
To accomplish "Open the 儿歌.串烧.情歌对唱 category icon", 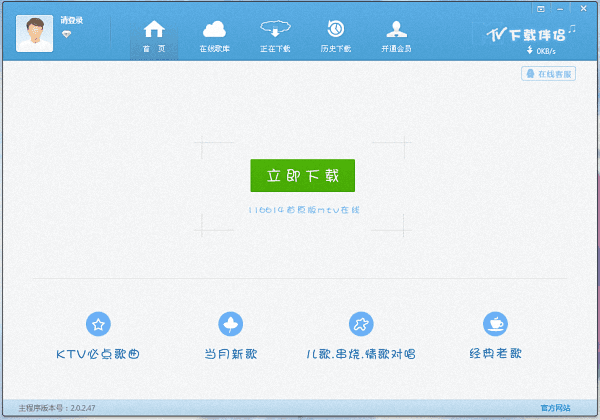I will (x=360, y=323).
